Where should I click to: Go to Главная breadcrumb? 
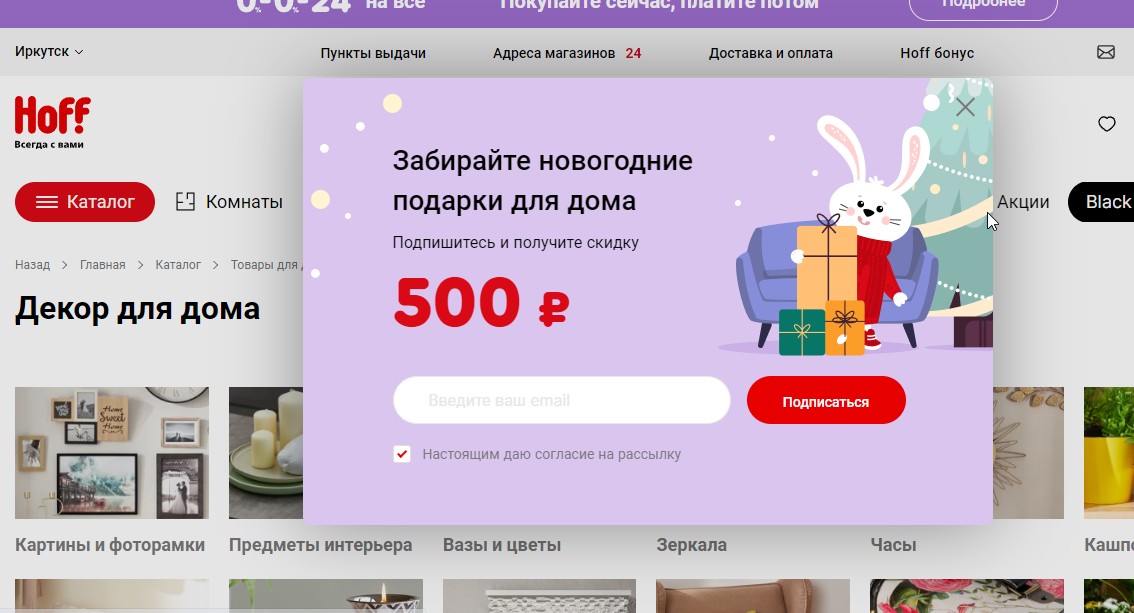coord(103,265)
